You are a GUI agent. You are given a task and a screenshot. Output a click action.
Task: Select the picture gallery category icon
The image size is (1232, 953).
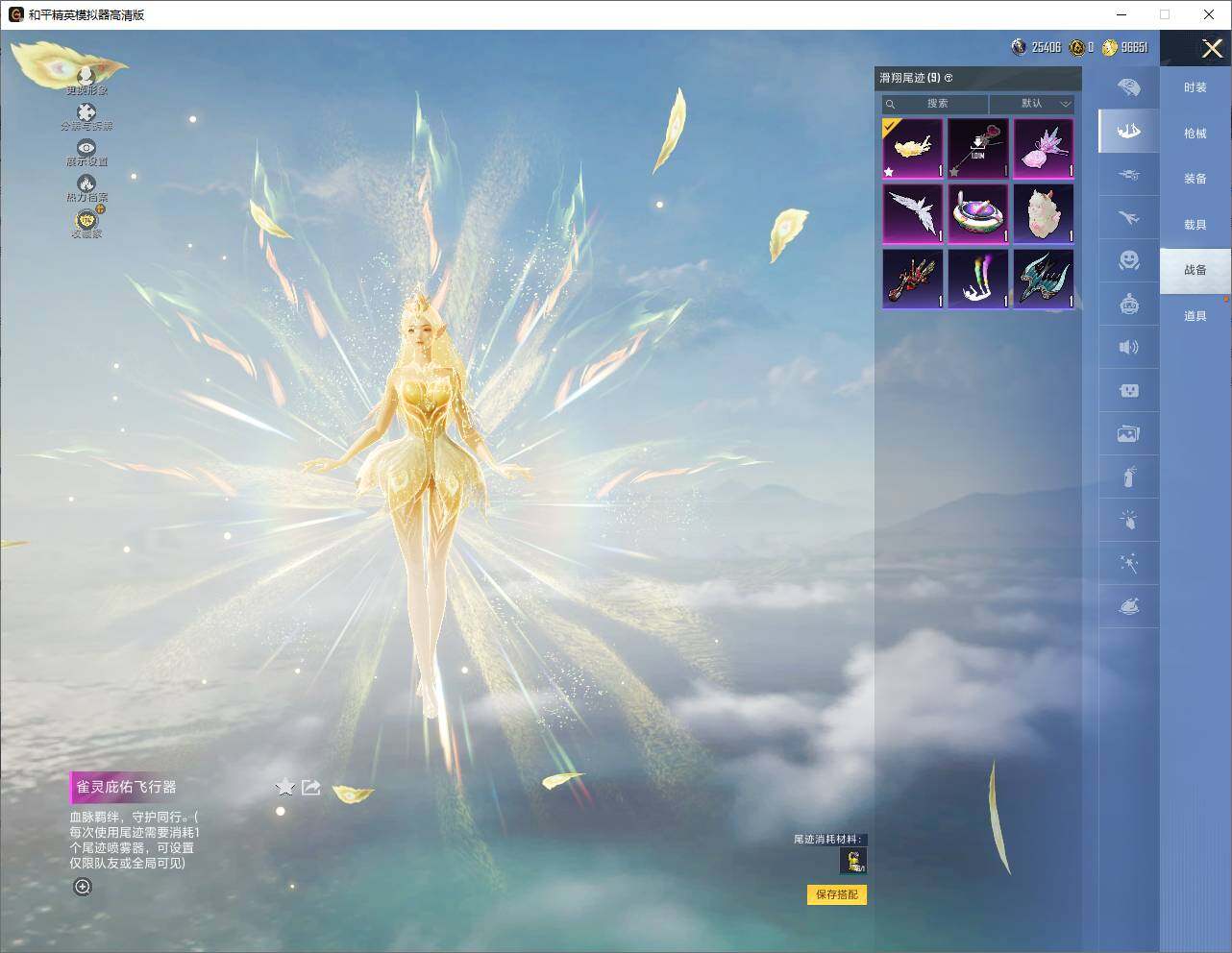point(1129,434)
